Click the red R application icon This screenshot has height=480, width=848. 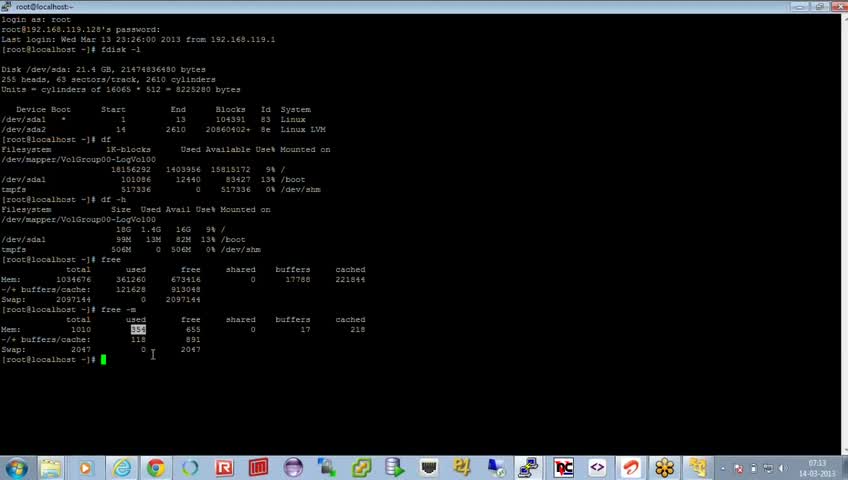click(224, 468)
